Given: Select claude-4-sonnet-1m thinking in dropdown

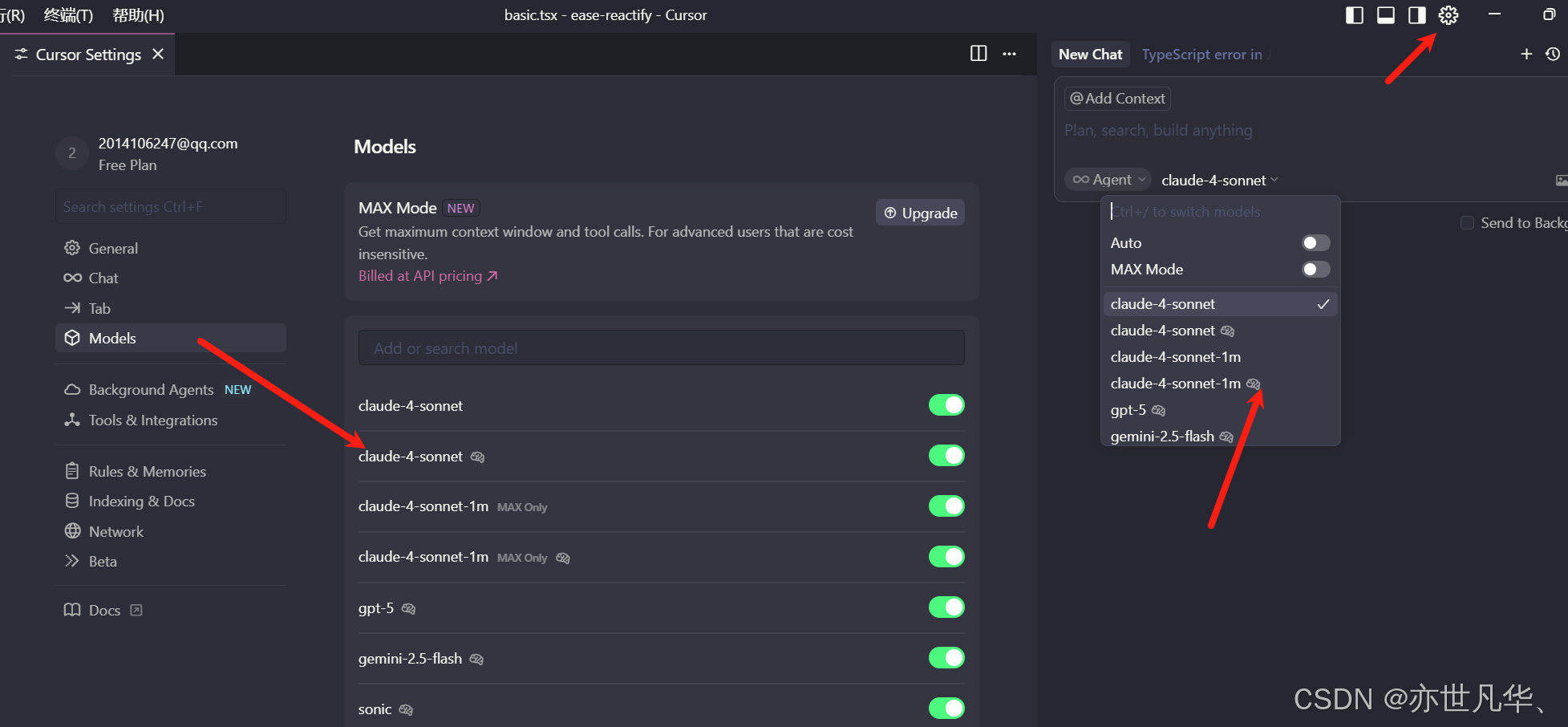Looking at the screenshot, I should click(x=1220, y=384).
